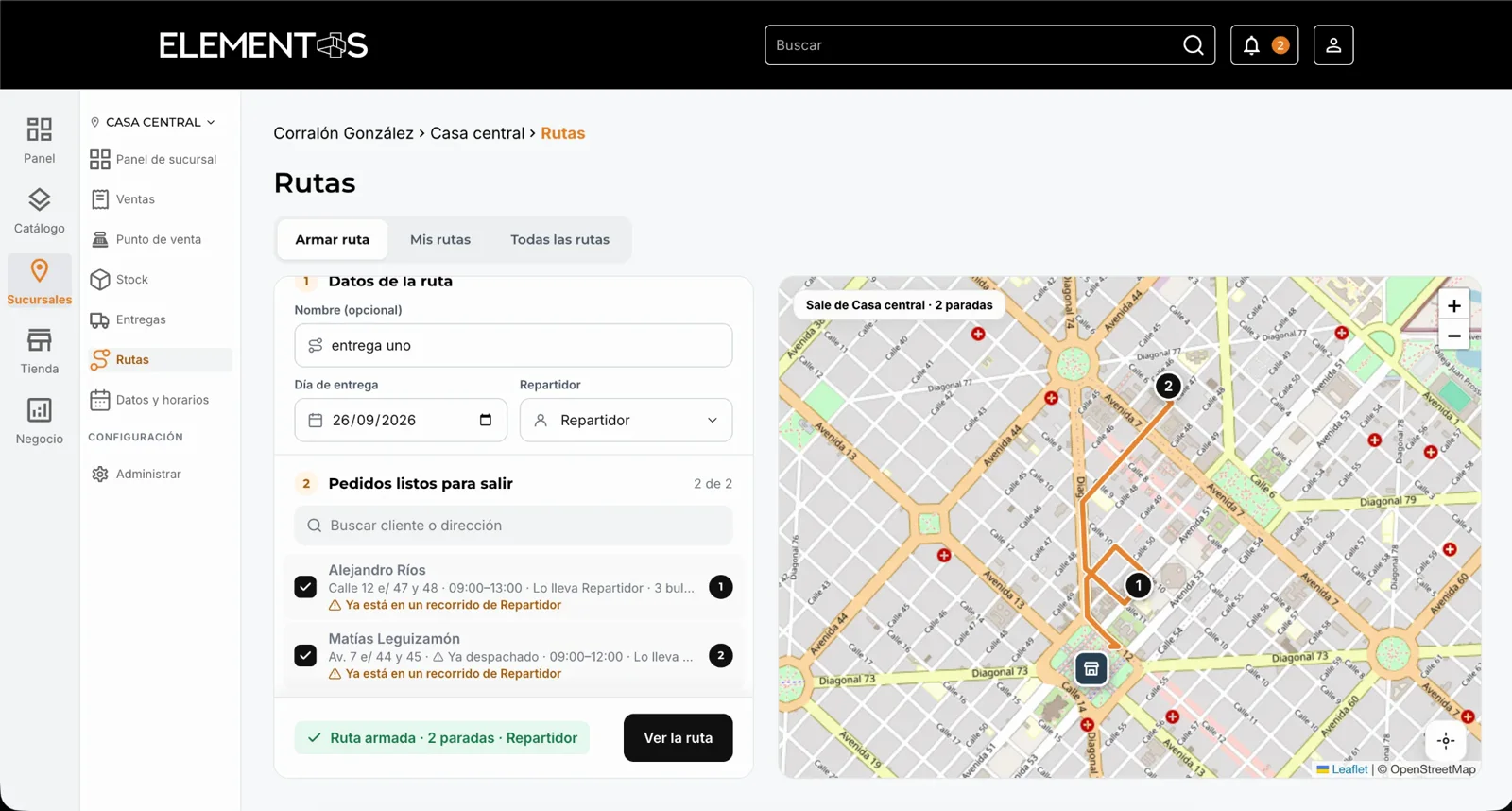Zoom out on the map
Screen dimensions: 1512x811
tap(1453, 336)
